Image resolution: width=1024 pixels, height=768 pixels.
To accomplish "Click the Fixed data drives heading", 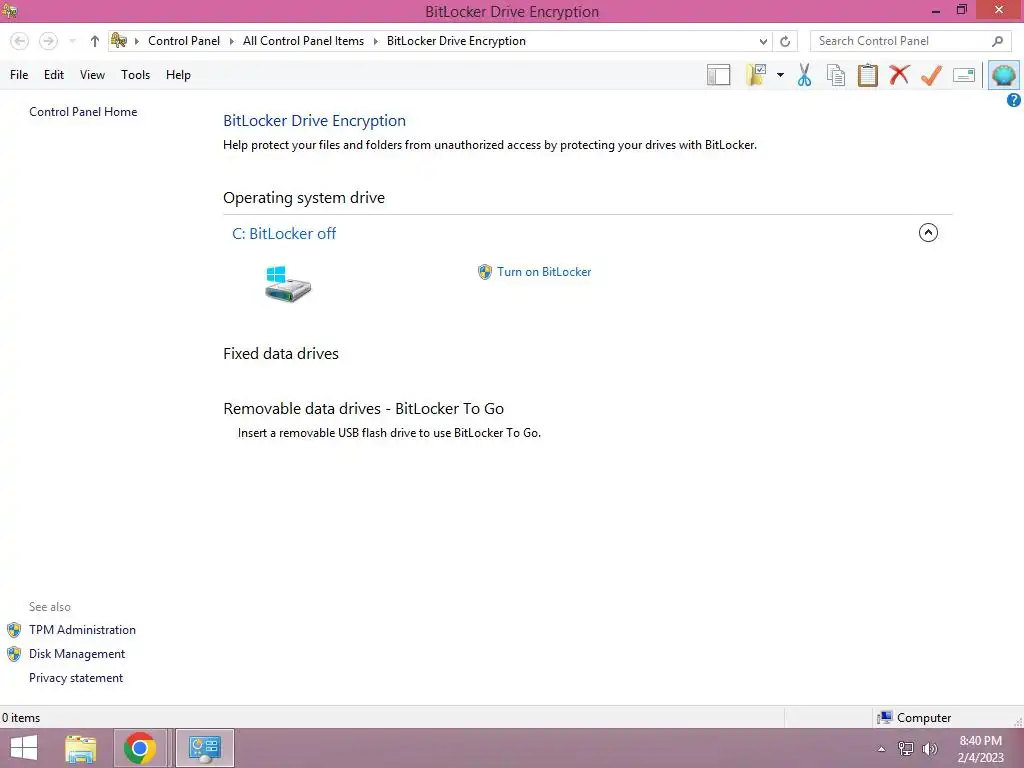I will (281, 354).
